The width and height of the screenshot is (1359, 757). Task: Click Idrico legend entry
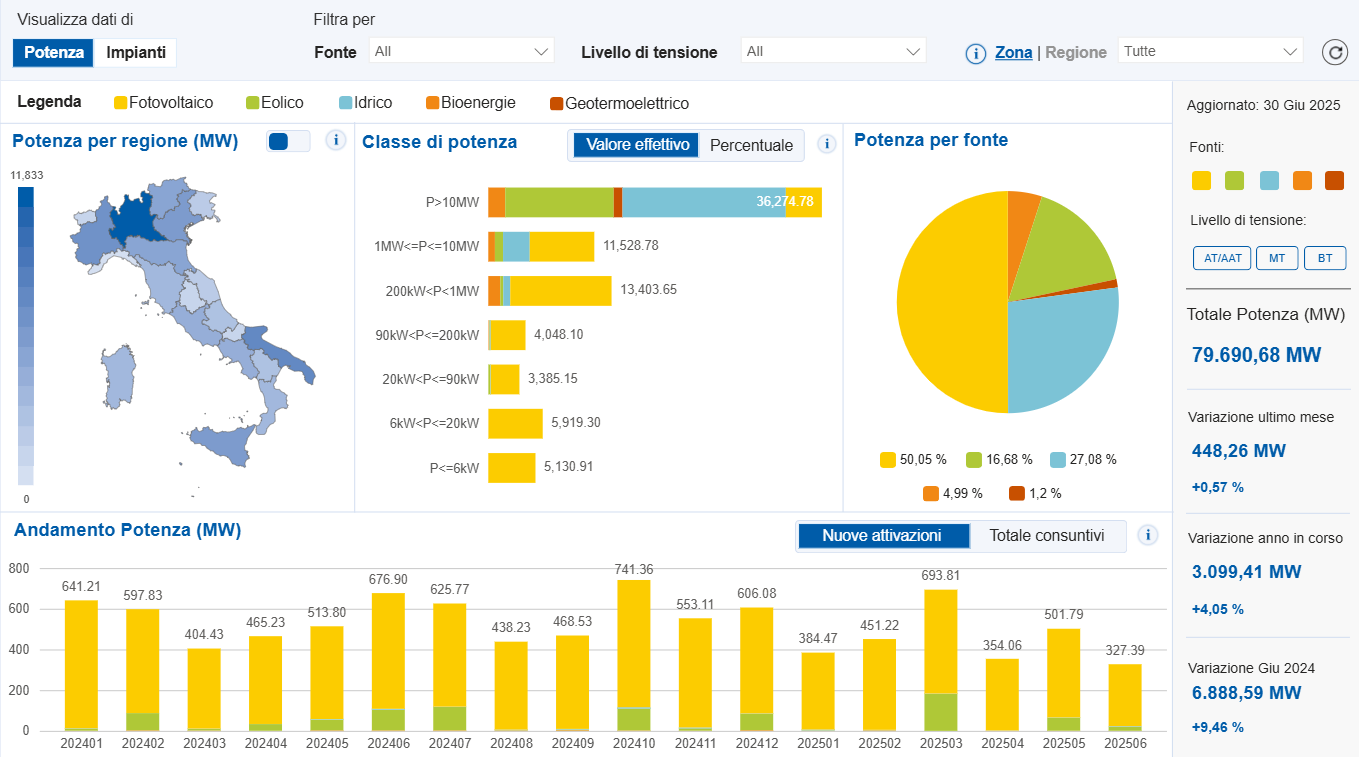click(x=365, y=103)
